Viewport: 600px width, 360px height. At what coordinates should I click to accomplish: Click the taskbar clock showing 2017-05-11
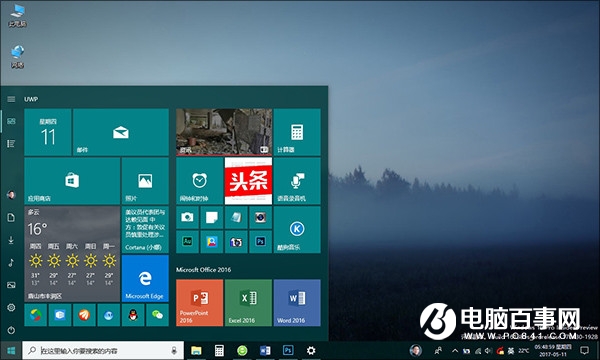pyautogui.click(x=553, y=350)
